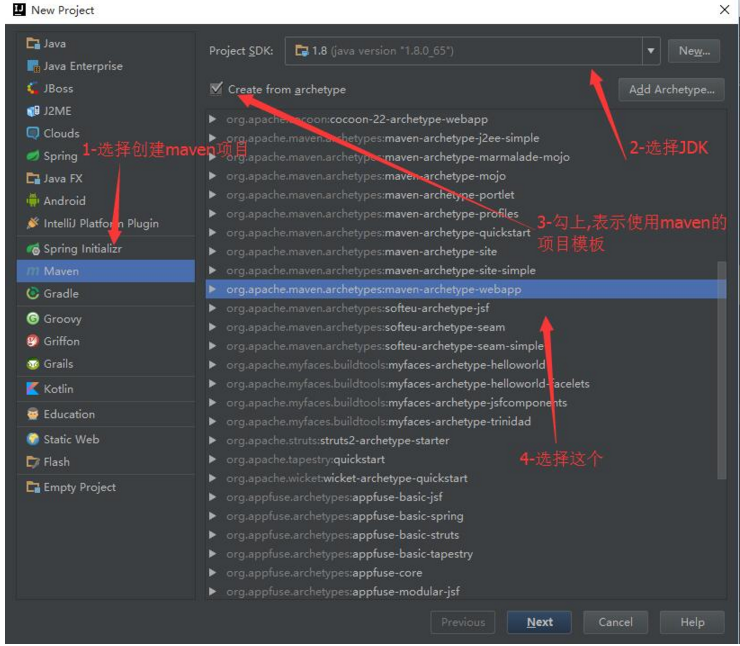Open Help for the dialog
Image resolution: width=740 pixels, height=646 pixels.
692,622
